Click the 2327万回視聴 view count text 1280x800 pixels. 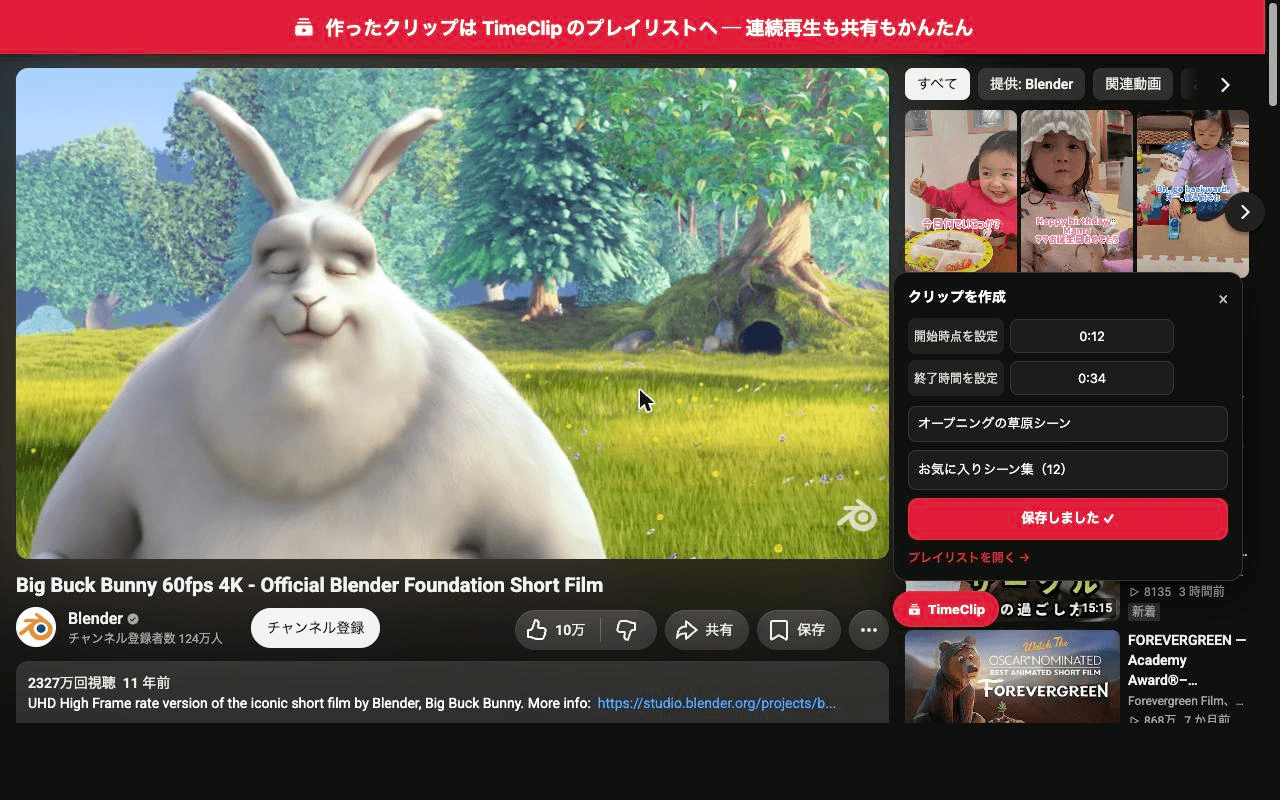coord(71,683)
